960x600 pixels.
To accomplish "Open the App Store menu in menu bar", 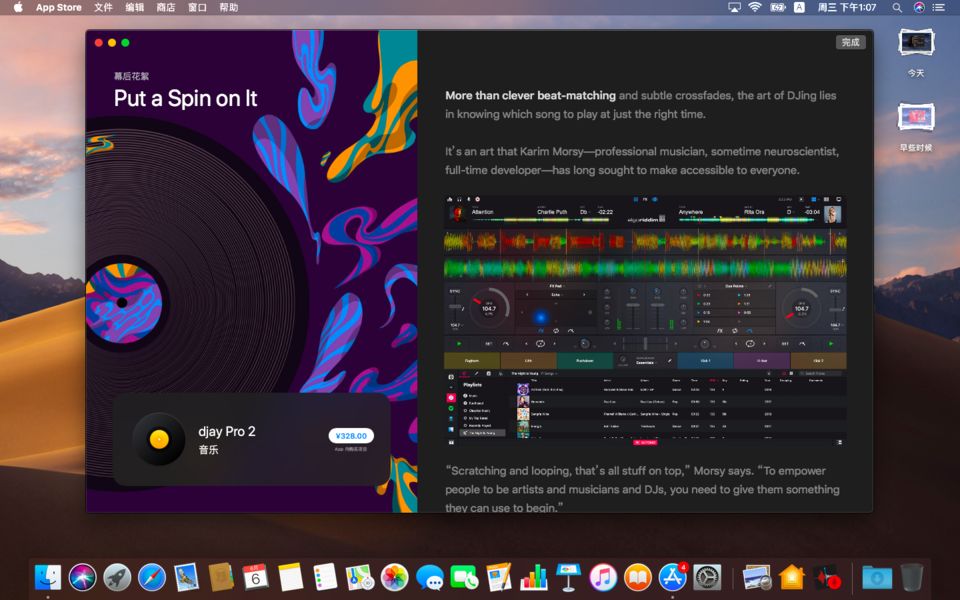I will point(58,7).
